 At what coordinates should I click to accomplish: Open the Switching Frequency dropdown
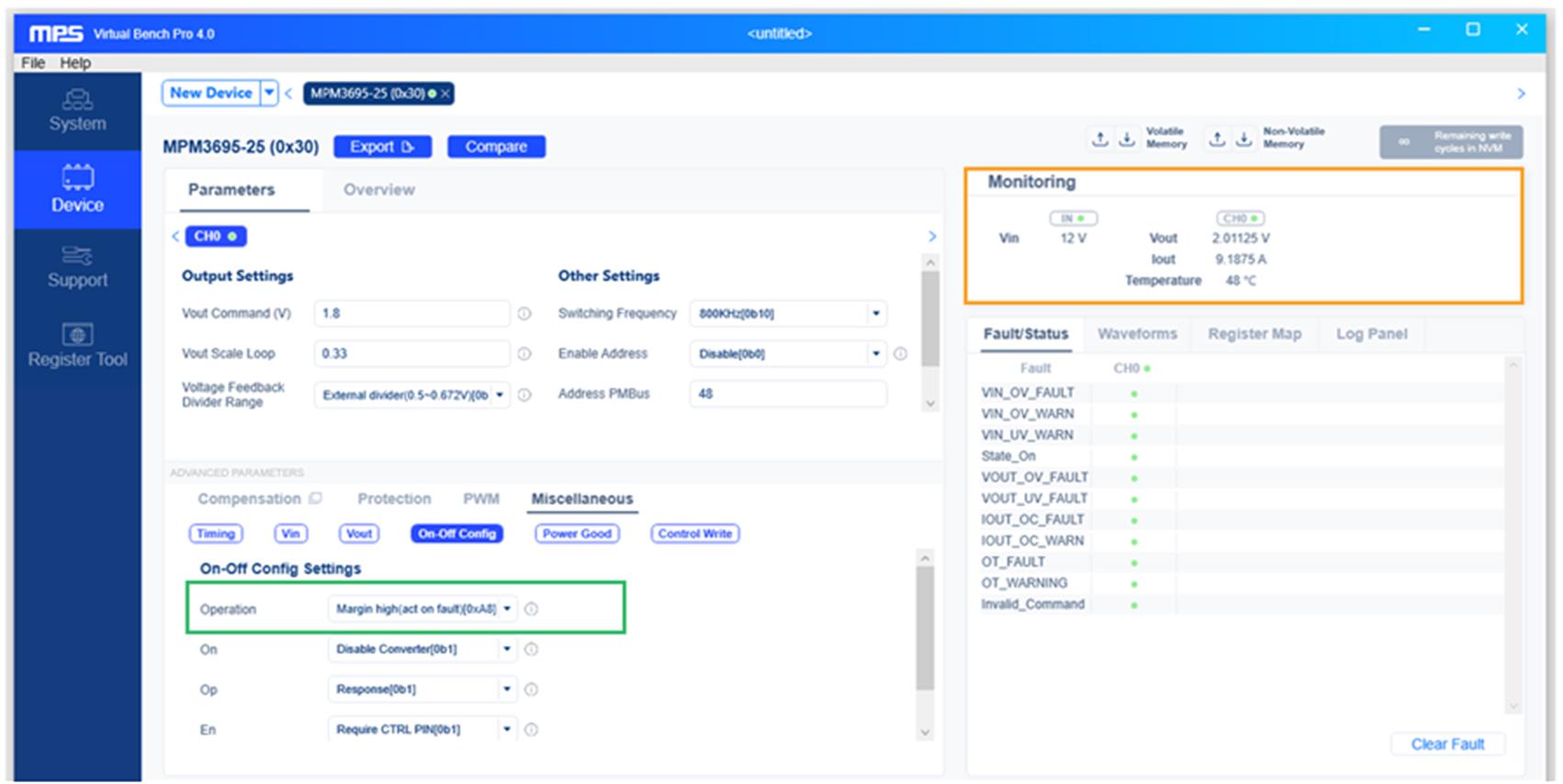point(788,314)
